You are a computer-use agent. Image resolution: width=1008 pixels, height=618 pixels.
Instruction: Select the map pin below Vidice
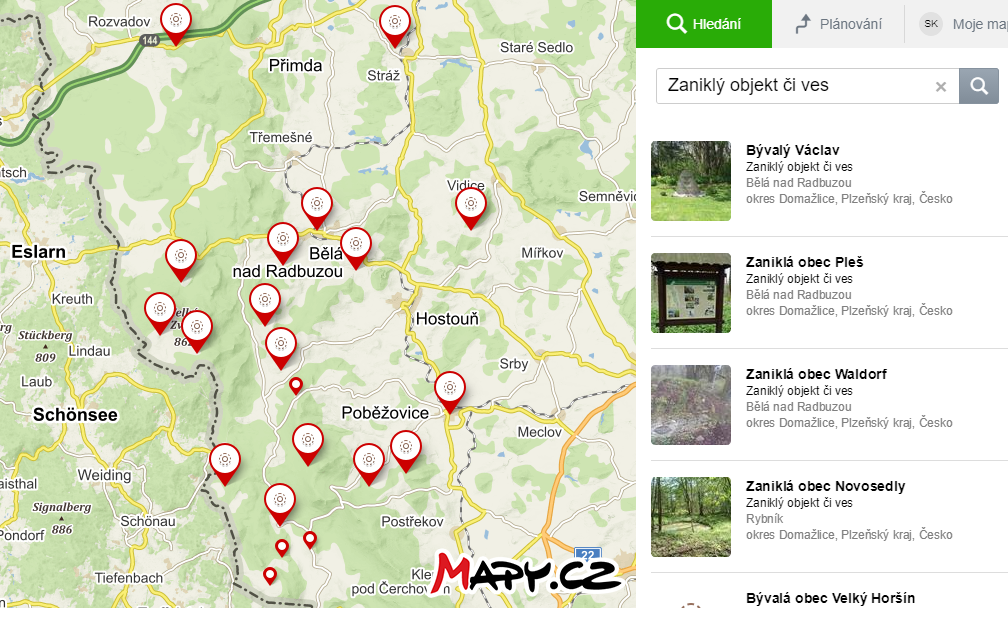click(x=471, y=207)
